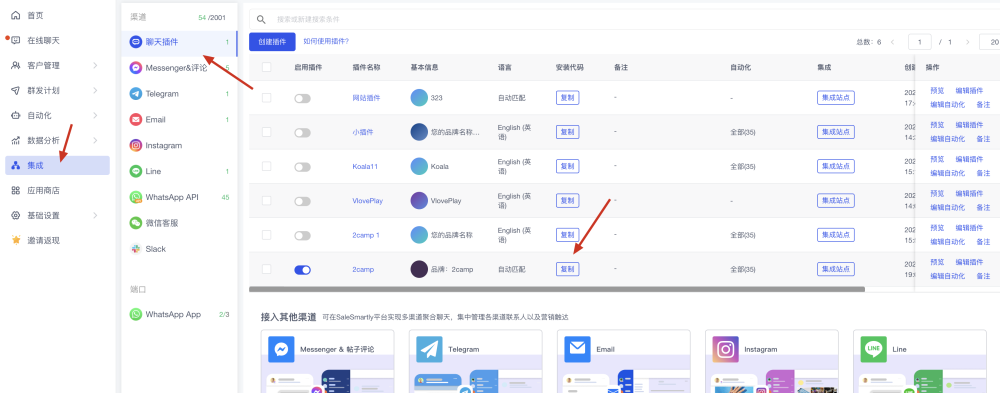1000x393 pixels.
Task: Click the Messenger card icon under 接入其他渠道
Action: coord(281,350)
